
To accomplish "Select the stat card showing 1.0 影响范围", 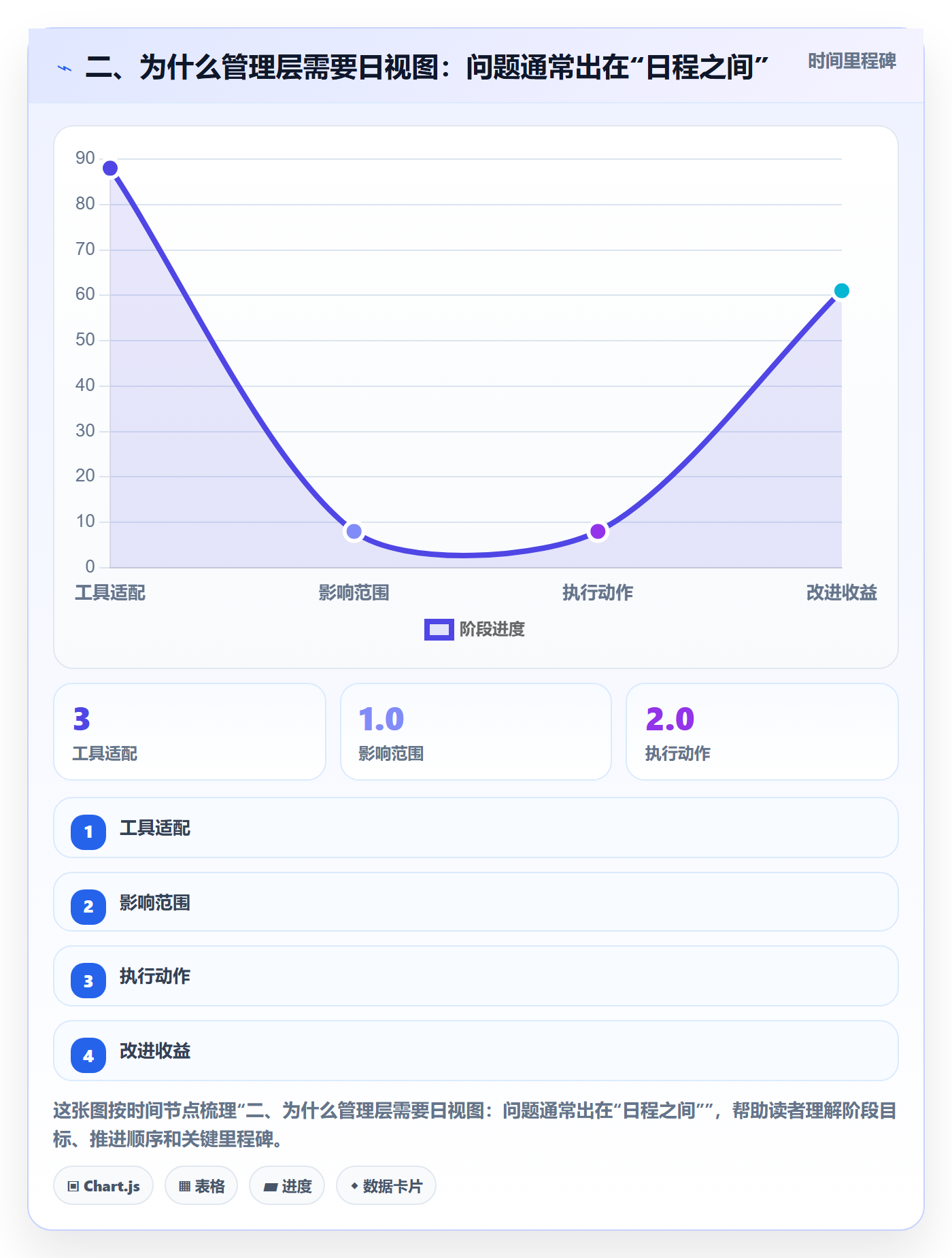I will click(476, 732).
